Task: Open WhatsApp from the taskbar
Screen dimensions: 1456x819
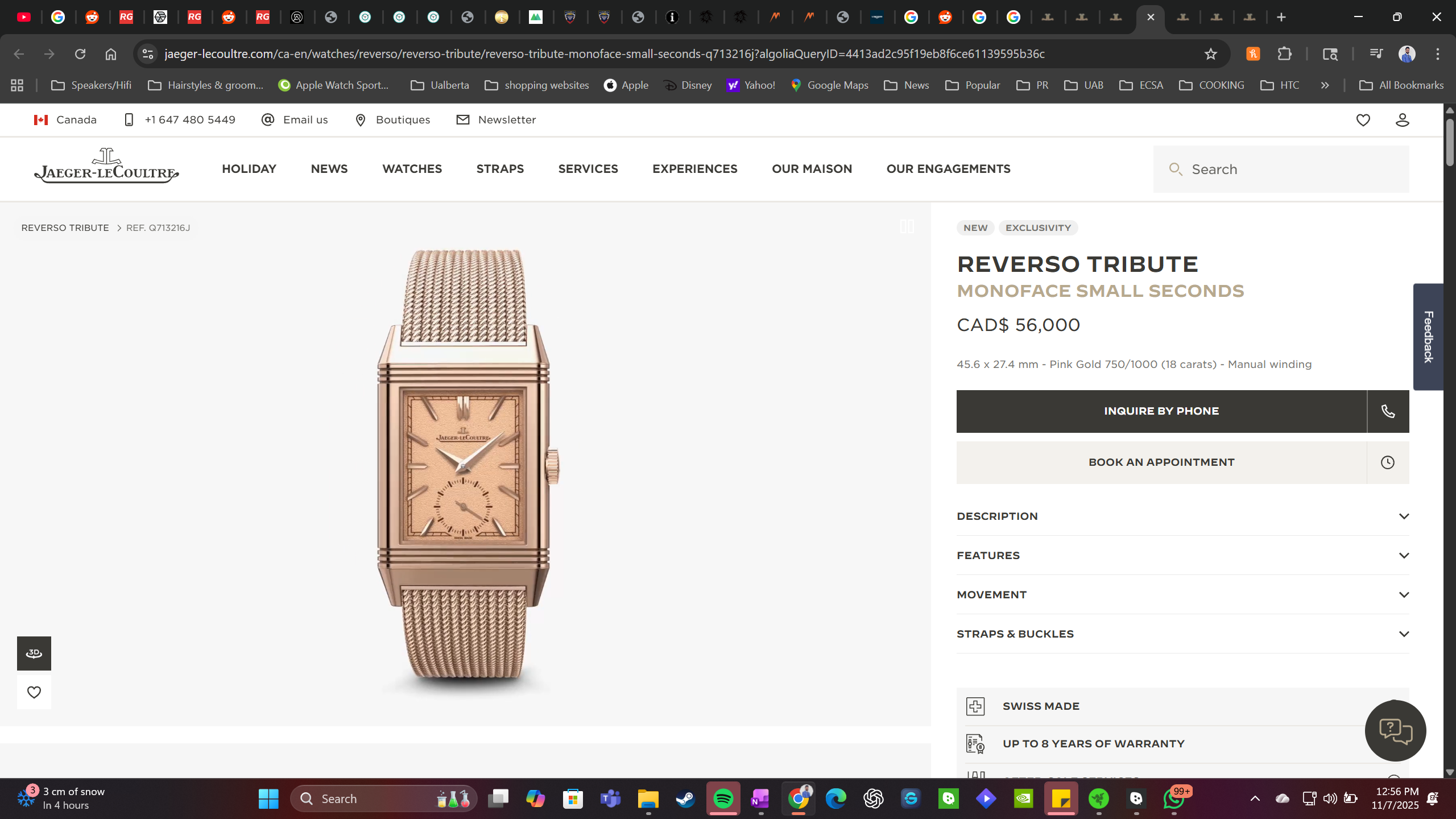Action: [x=1174, y=799]
